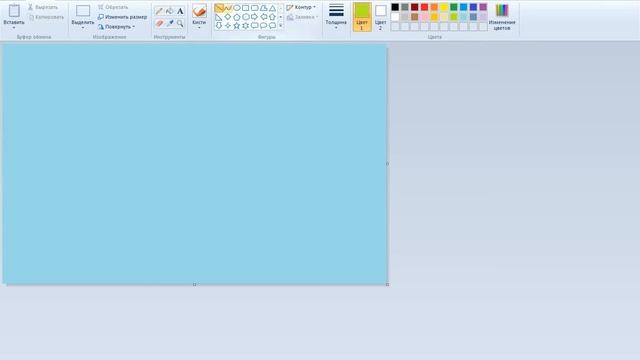Screen dimensions: 640x360
Task: Choose the Diamond shape
Action: (228, 17)
